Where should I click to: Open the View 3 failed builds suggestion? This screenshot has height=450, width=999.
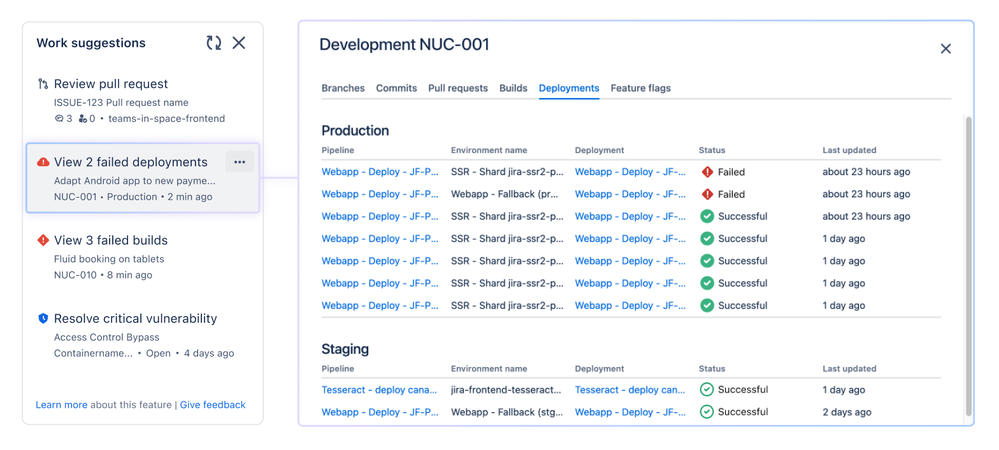click(111, 240)
